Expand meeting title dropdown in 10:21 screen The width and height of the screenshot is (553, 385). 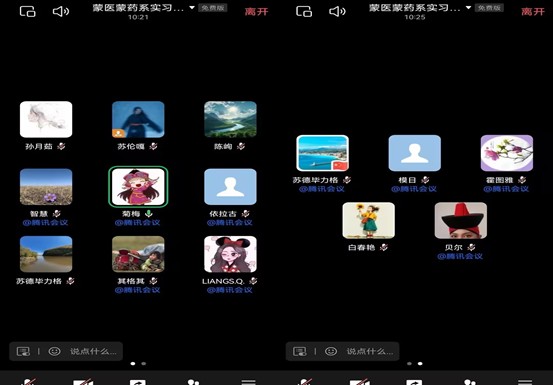[x=192, y=7]
